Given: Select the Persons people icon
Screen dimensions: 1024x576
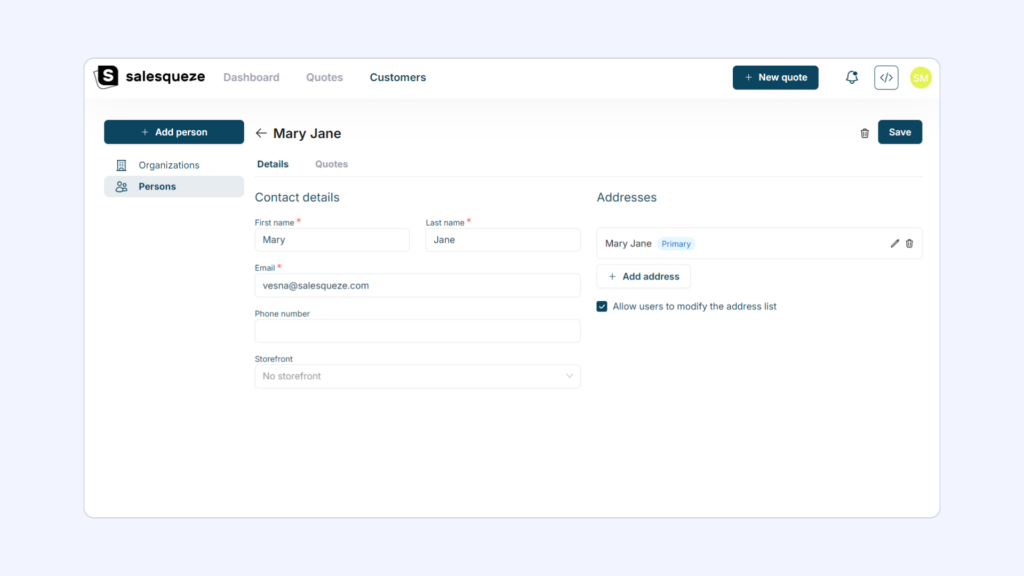Looking at the screenshot, I should (121, 187).
